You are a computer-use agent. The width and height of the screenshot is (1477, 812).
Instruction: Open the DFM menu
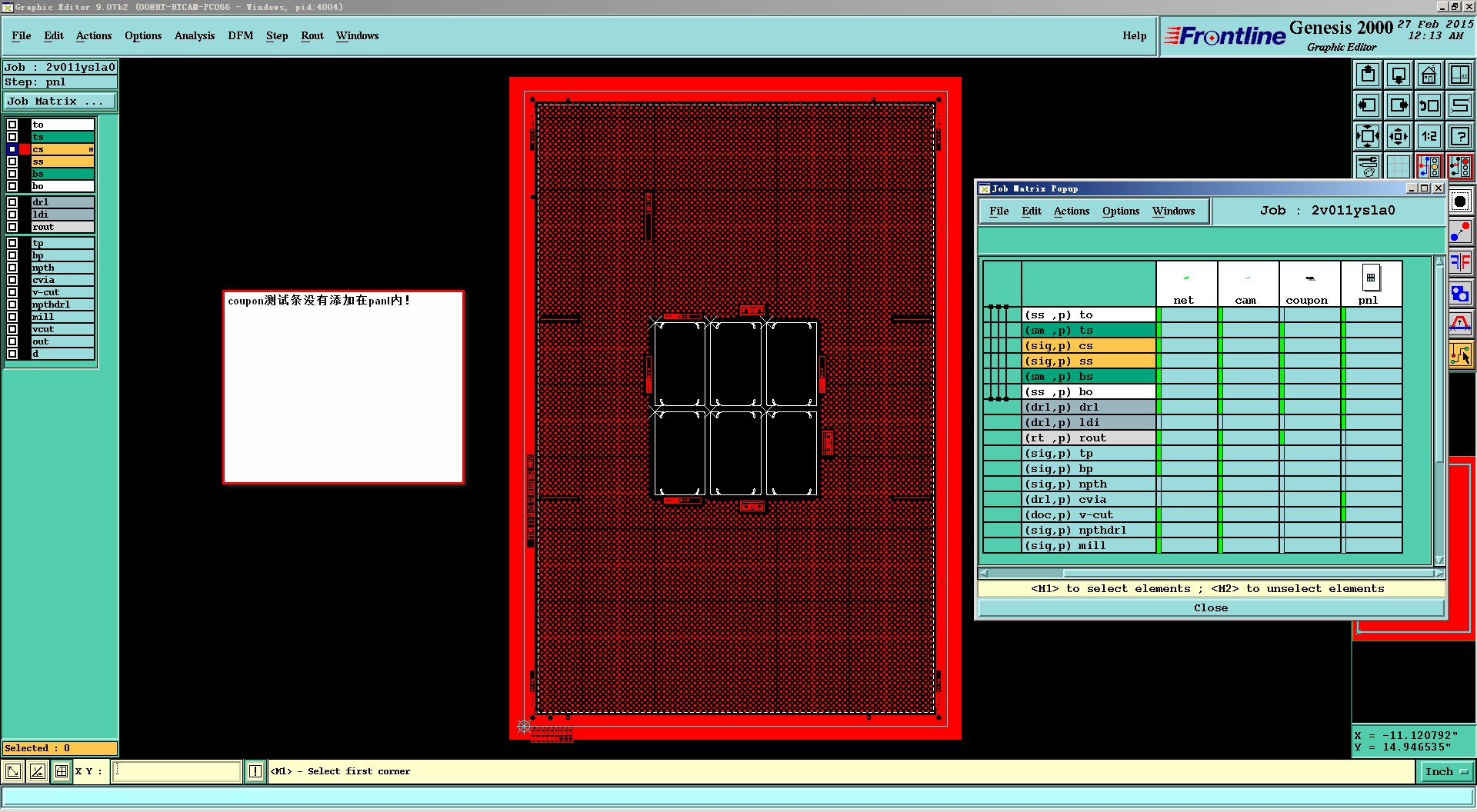tap(241, 36)
